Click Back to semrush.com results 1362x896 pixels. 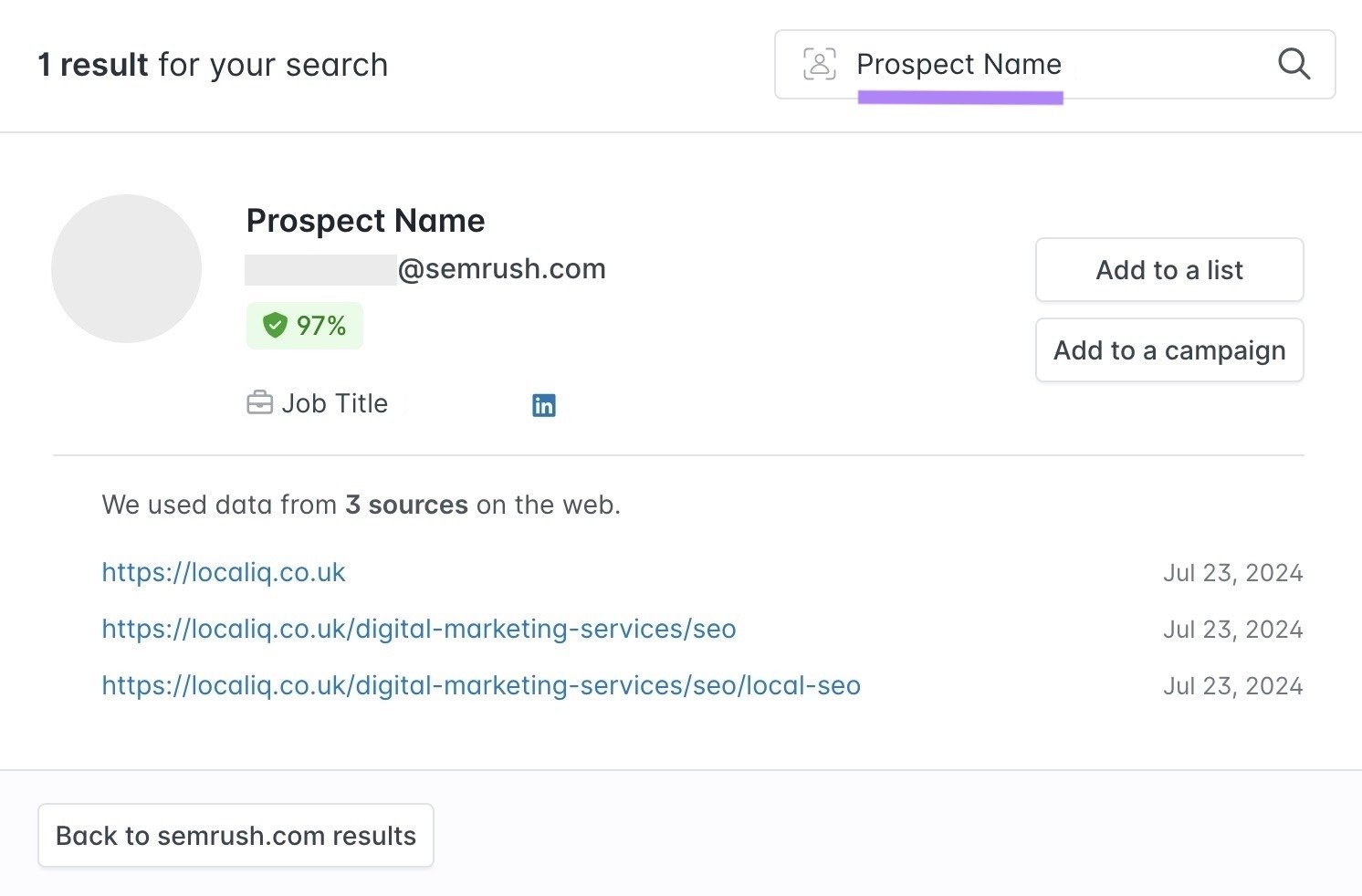coord(235,835)
